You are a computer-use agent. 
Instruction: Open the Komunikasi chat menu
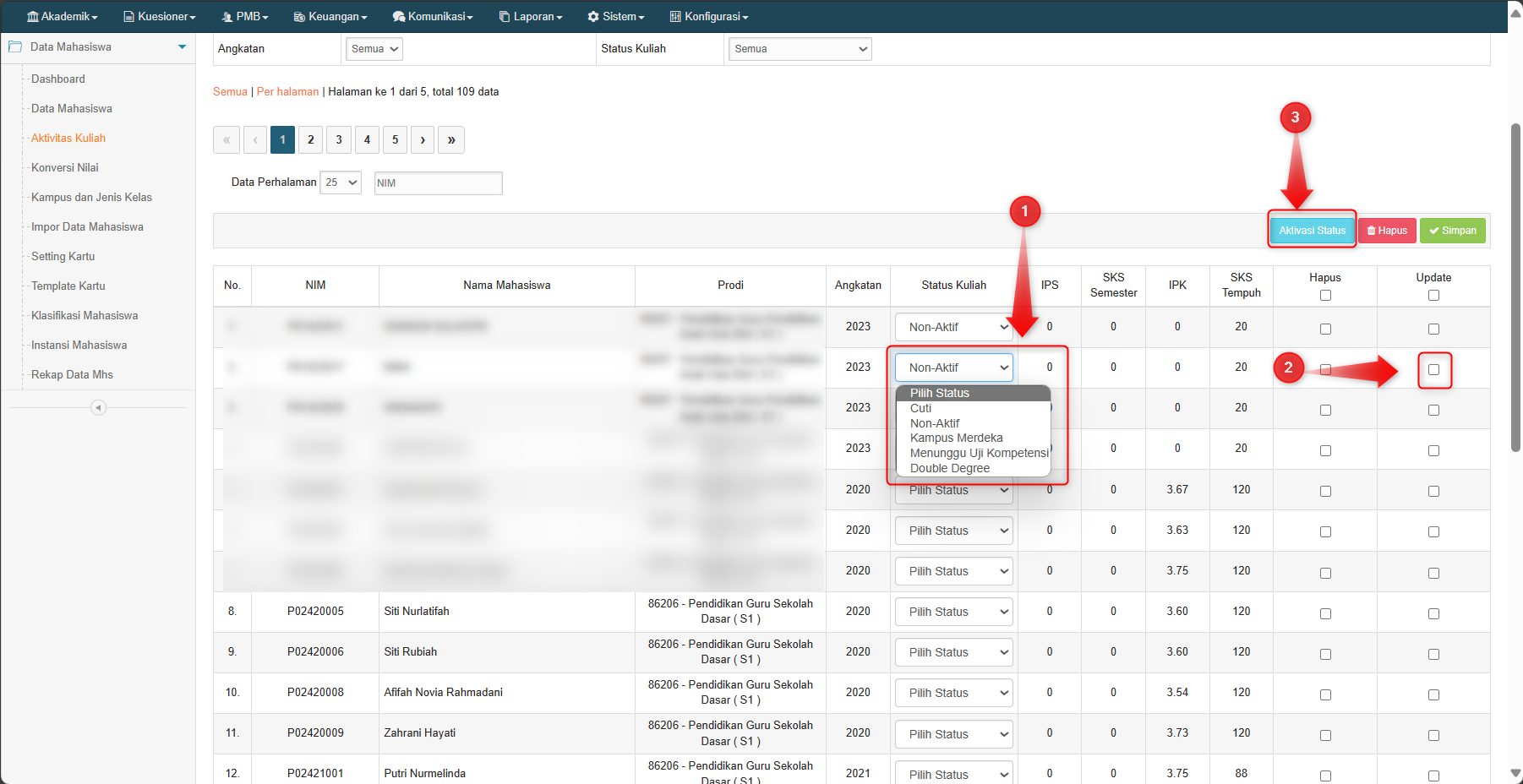pyautogui.click(x=432, y=17)
